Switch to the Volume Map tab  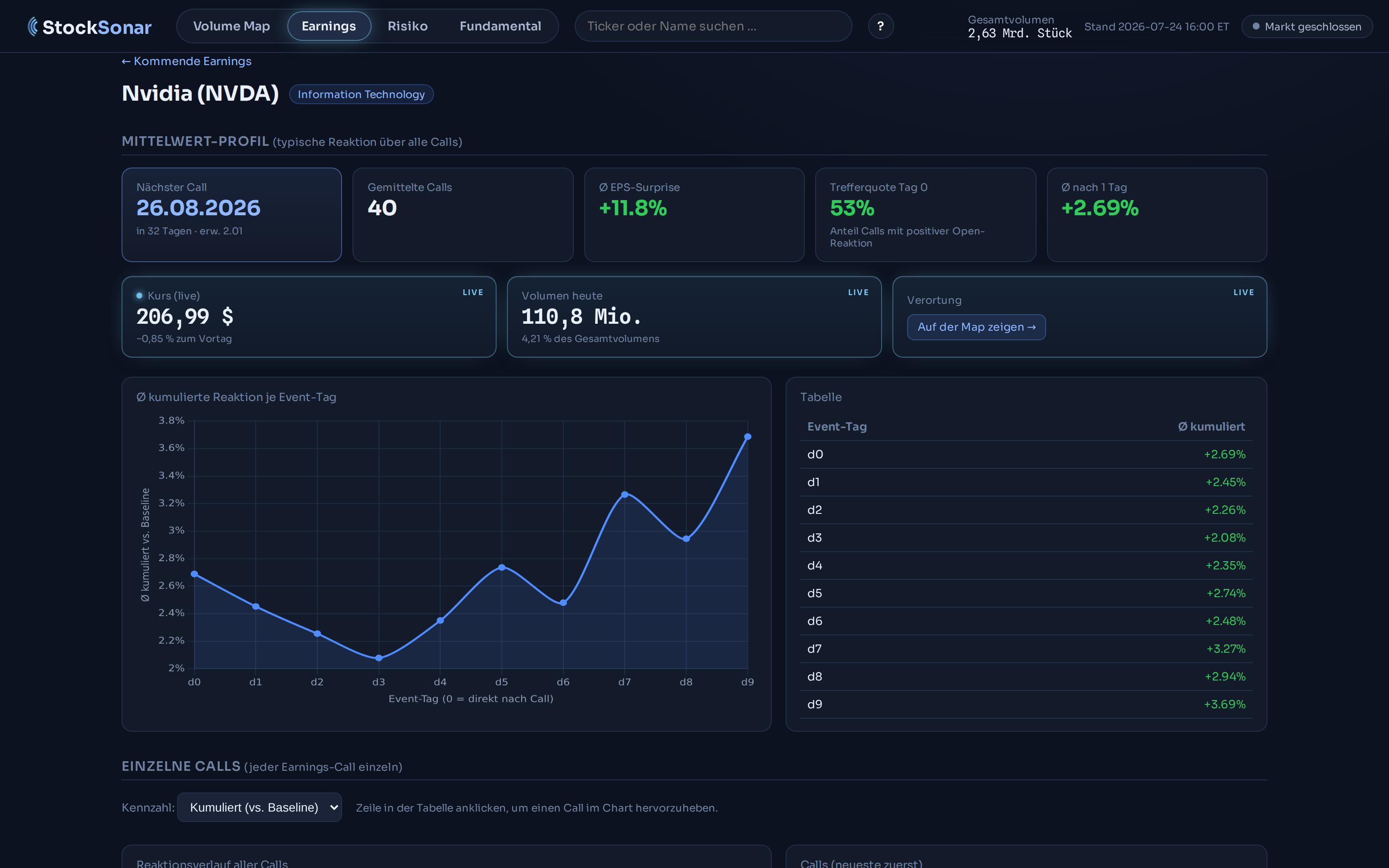231,26
